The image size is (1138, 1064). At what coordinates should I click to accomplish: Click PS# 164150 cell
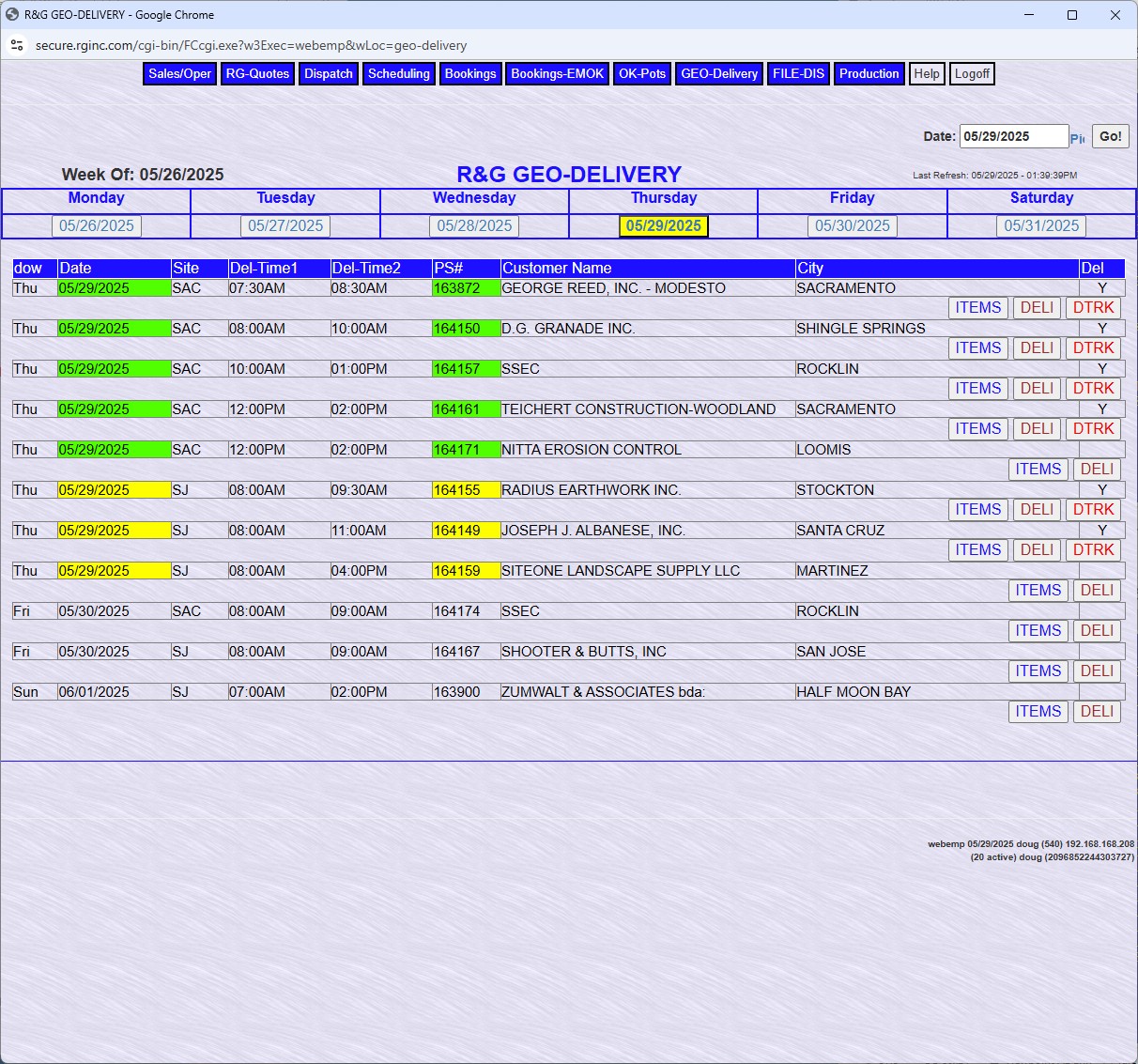point(466,329)
